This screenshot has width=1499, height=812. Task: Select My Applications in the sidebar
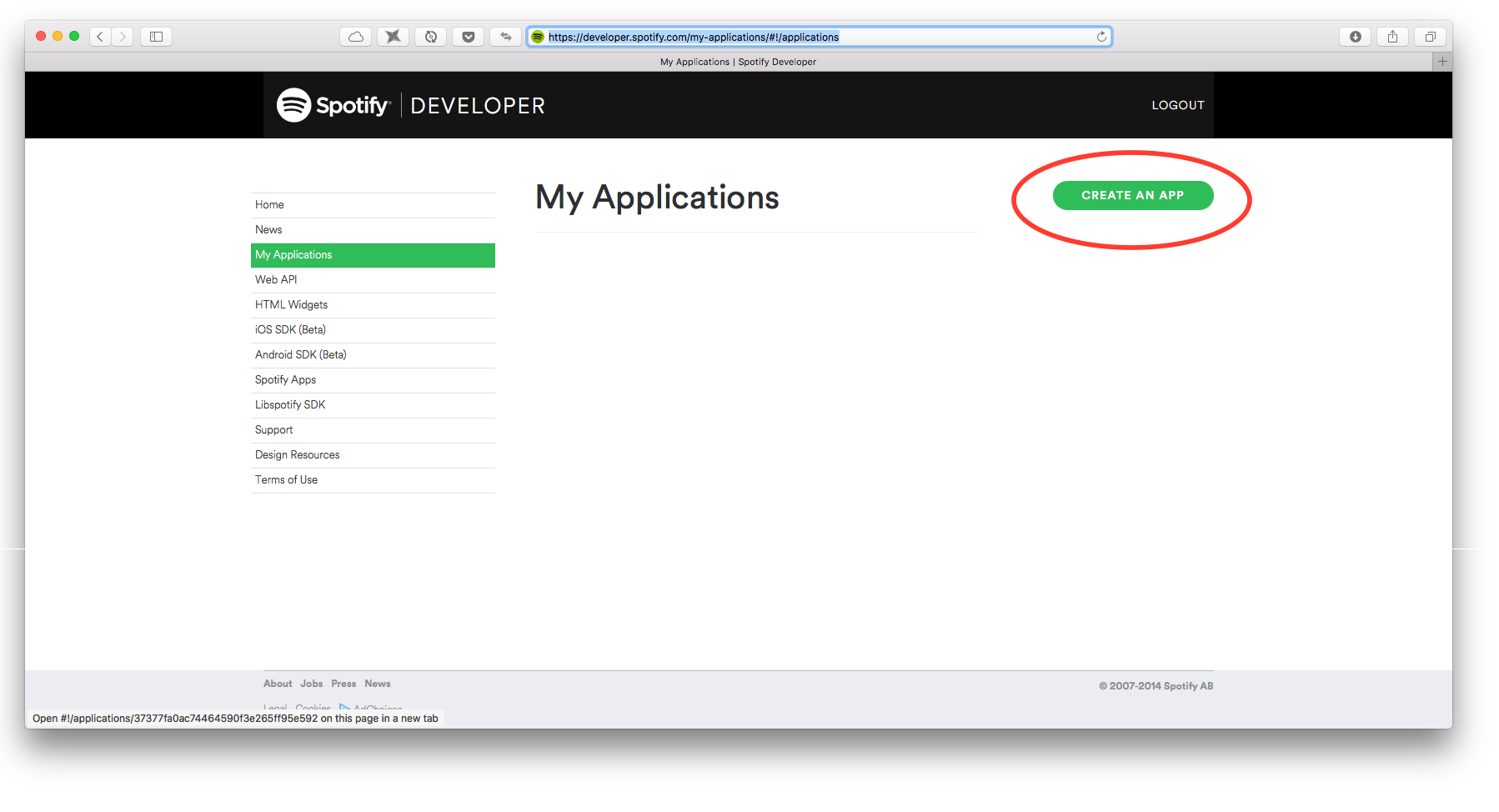[x=373, y=255]
